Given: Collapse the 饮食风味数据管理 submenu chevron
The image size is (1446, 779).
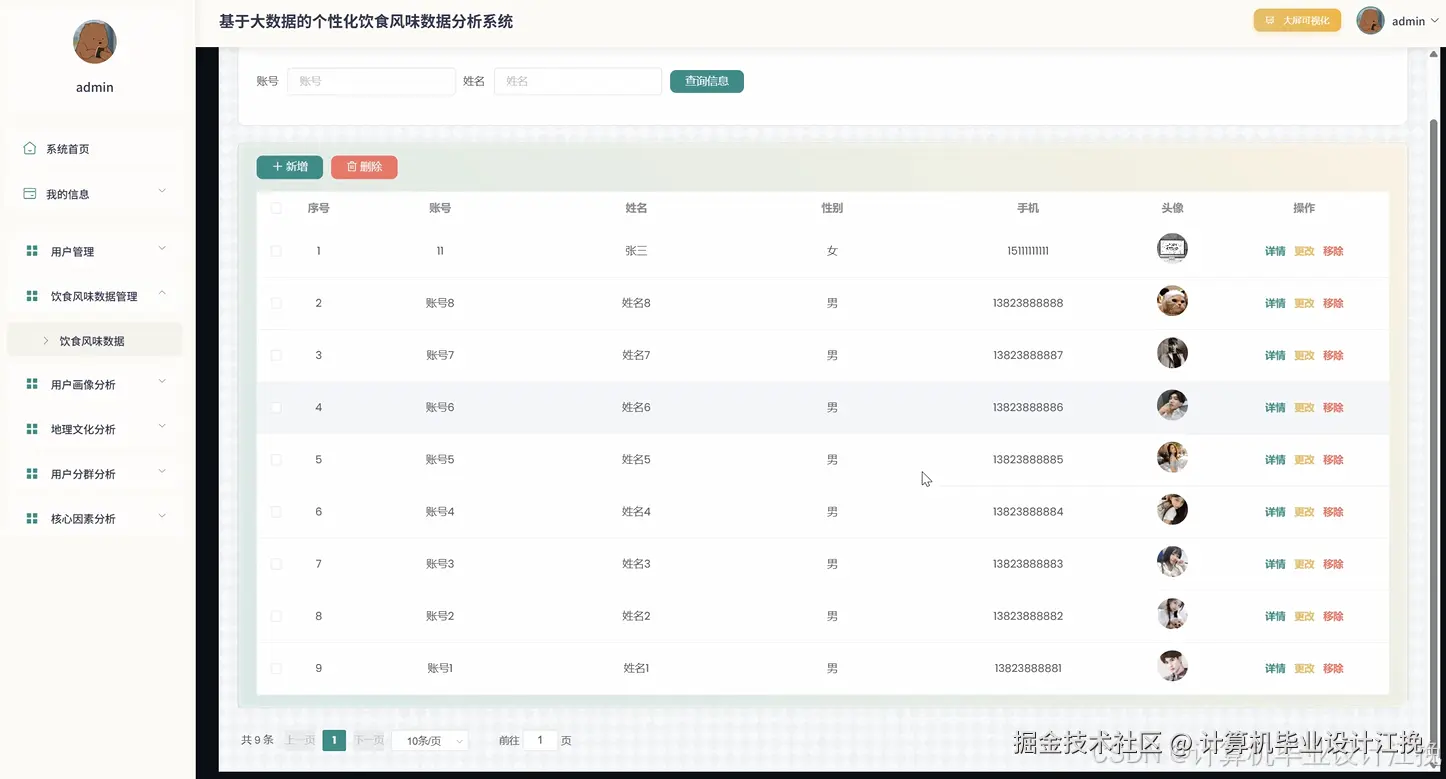Looking at the screenshot, I should (x=162, y=293).
